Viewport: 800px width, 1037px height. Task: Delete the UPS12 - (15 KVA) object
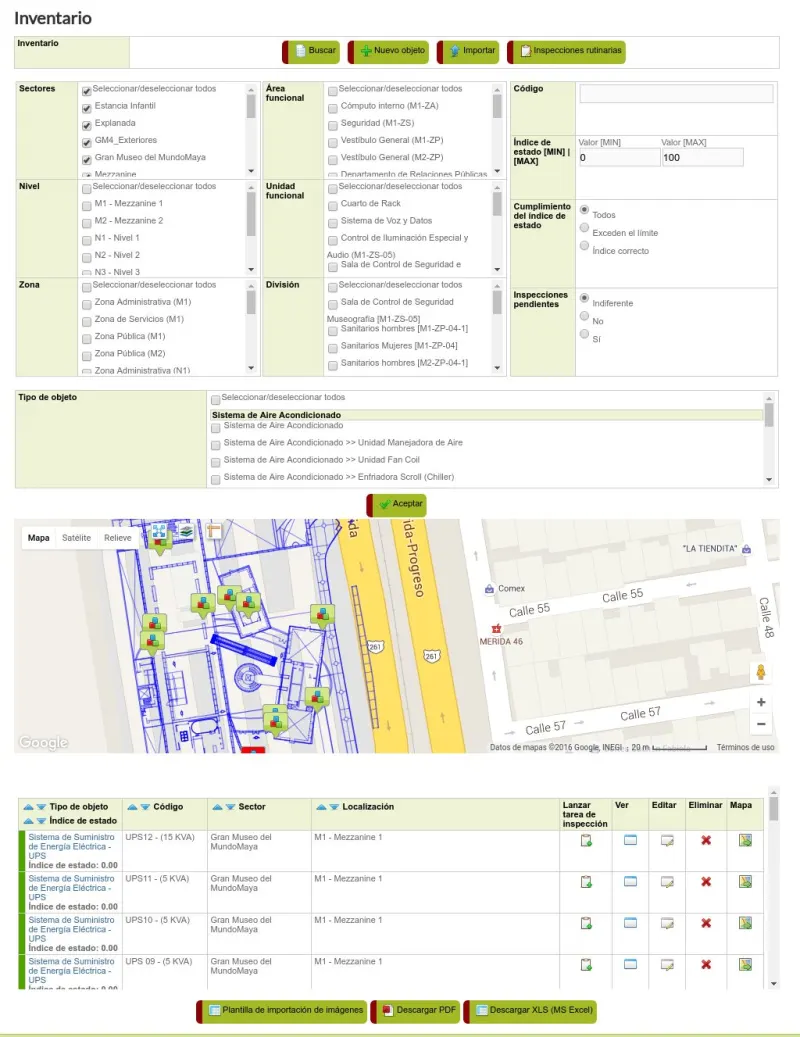tap(706, 840)
